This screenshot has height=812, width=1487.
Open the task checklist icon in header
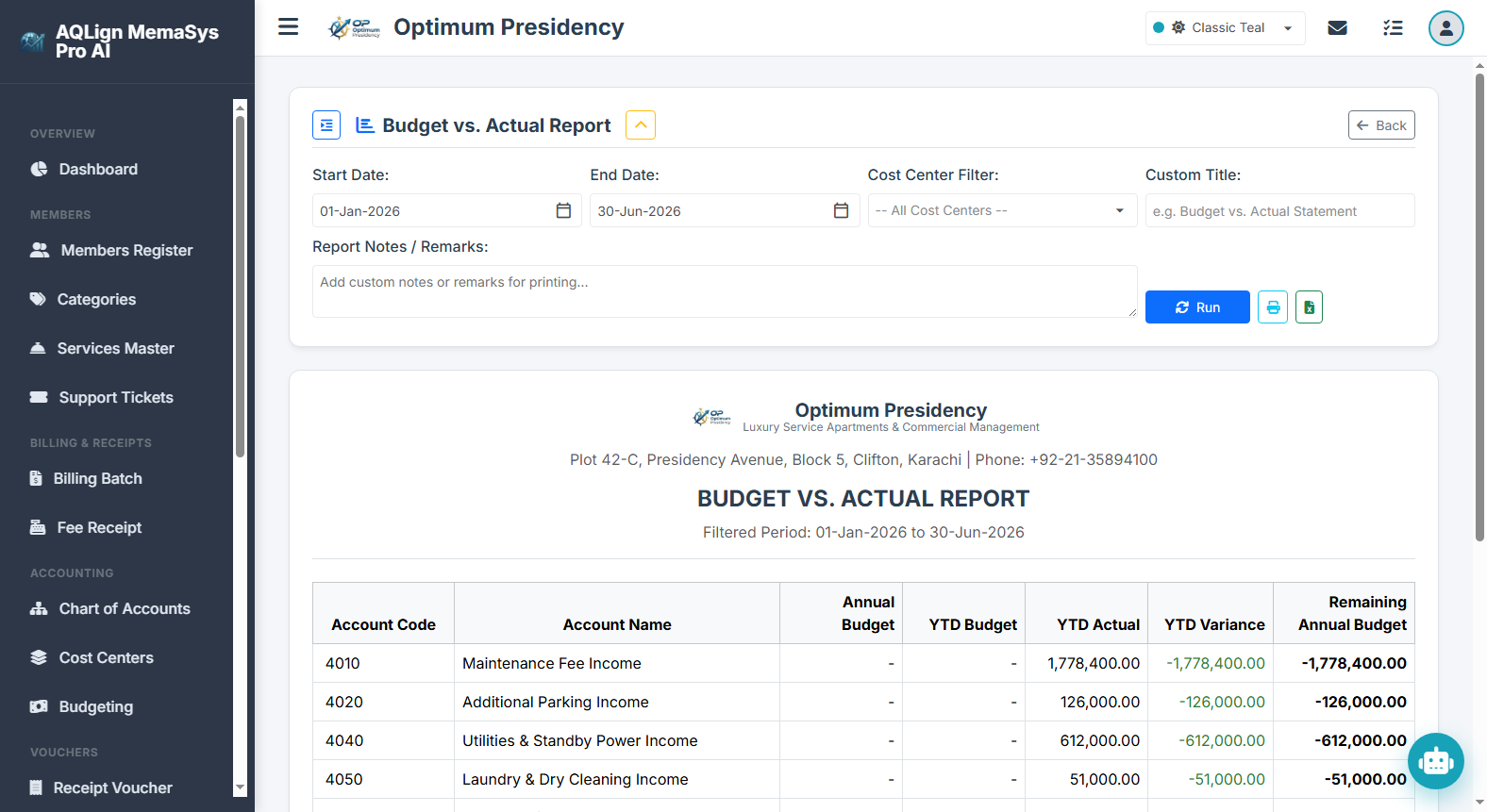point(1393,28)
